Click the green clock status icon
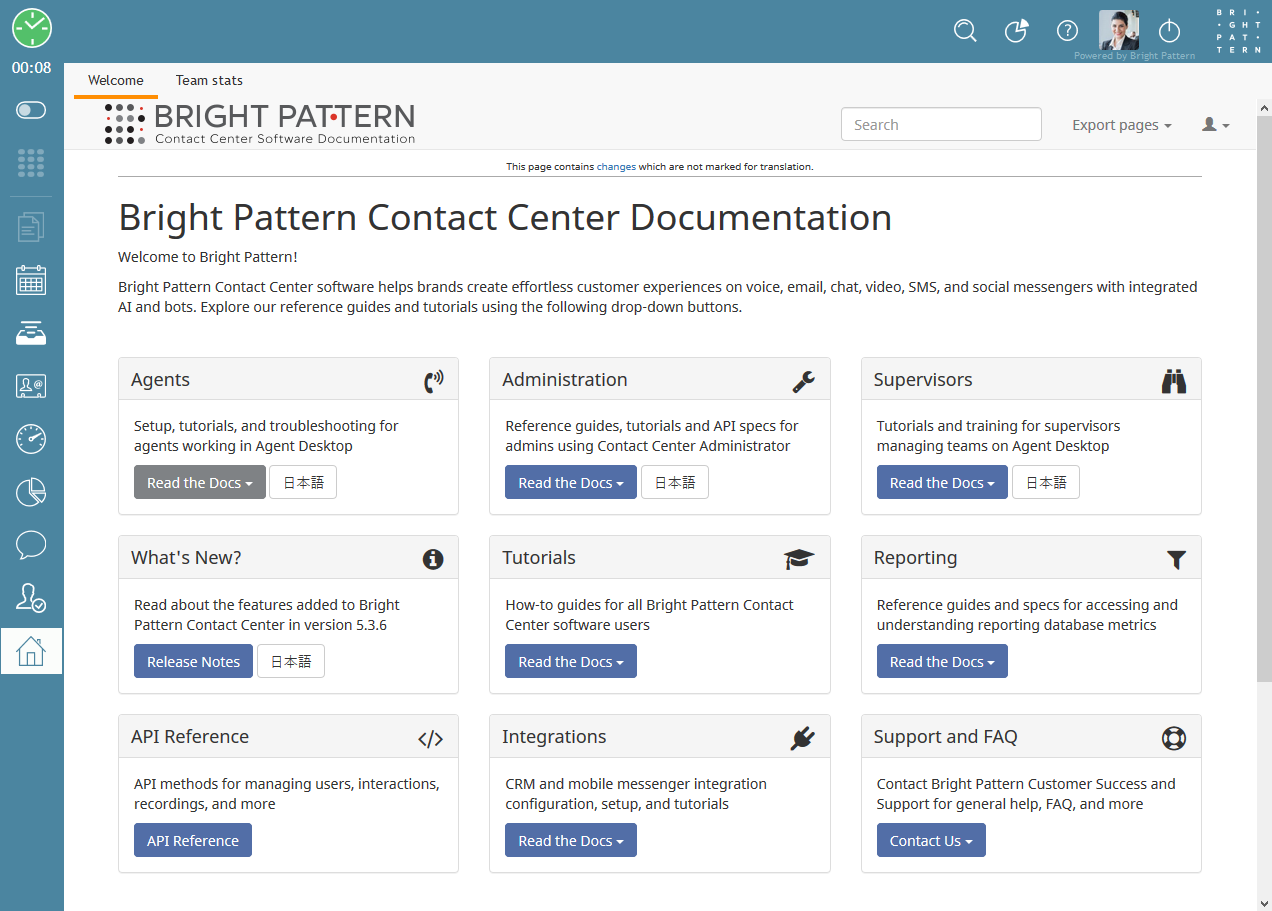The width and height of the screenshot is (1272, 911). (x=32, y=28)
